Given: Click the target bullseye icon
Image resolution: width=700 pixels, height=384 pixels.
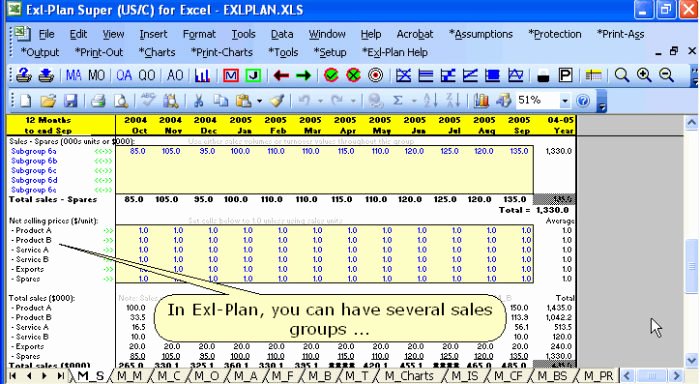Looking at the screenshot, I should coord(375,75).
